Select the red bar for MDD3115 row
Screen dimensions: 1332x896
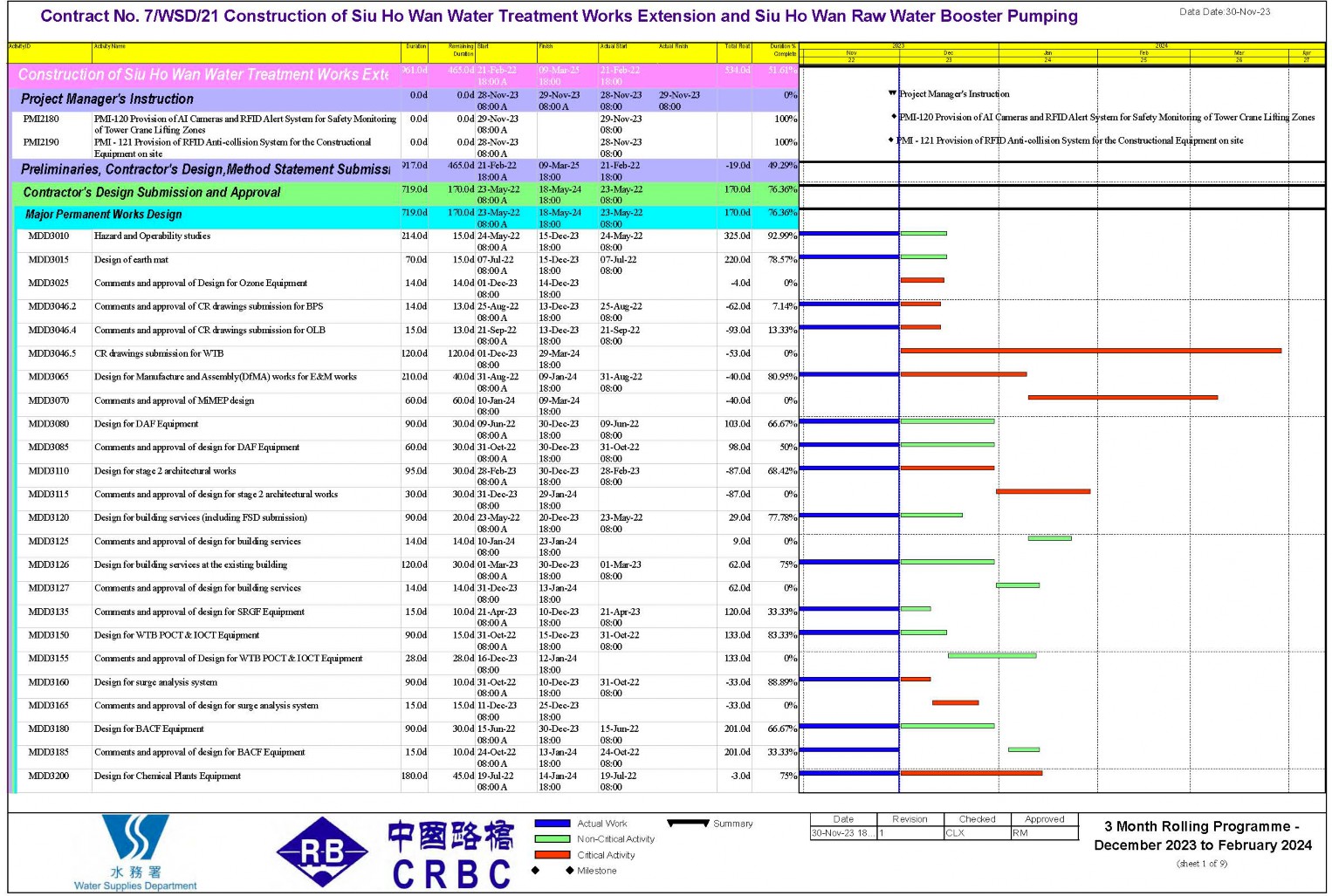pos(1043,491)
